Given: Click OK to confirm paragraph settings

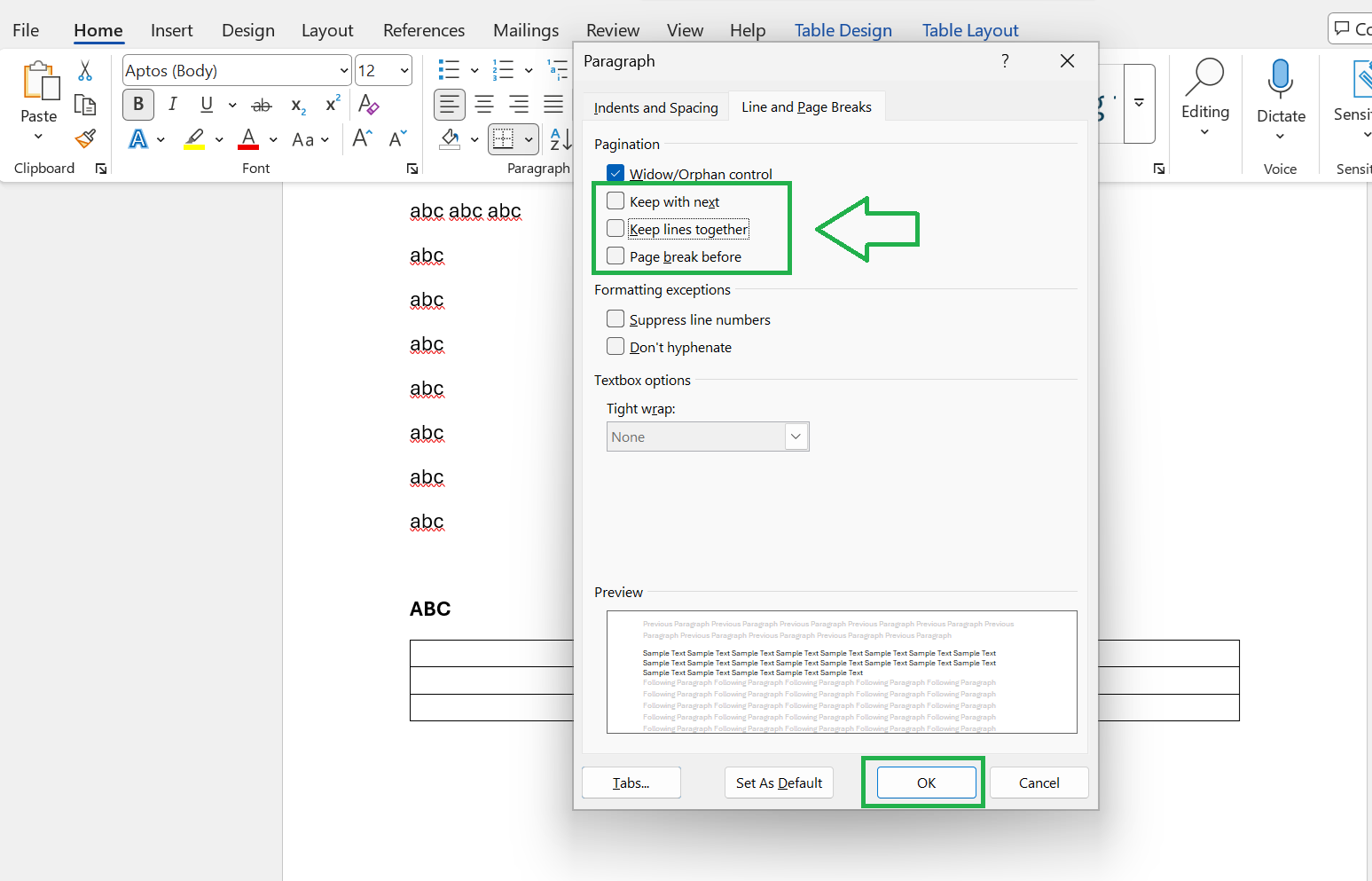Looking at the screenshot, I should [927, 783].
